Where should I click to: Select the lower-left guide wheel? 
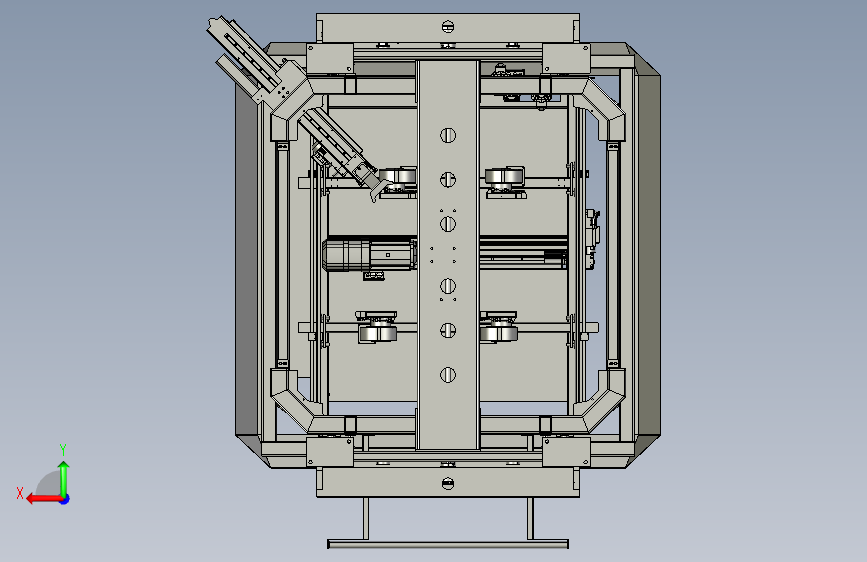click(378, 334)
